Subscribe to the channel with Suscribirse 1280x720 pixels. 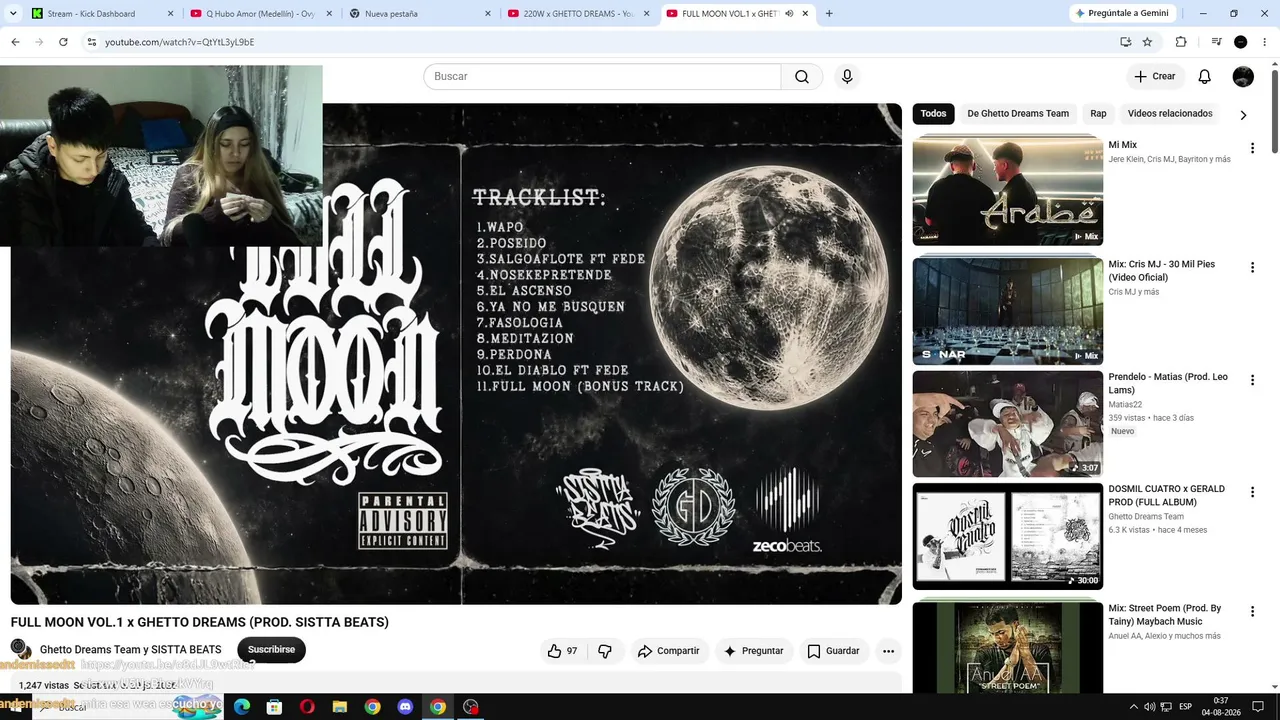[271, 650]
